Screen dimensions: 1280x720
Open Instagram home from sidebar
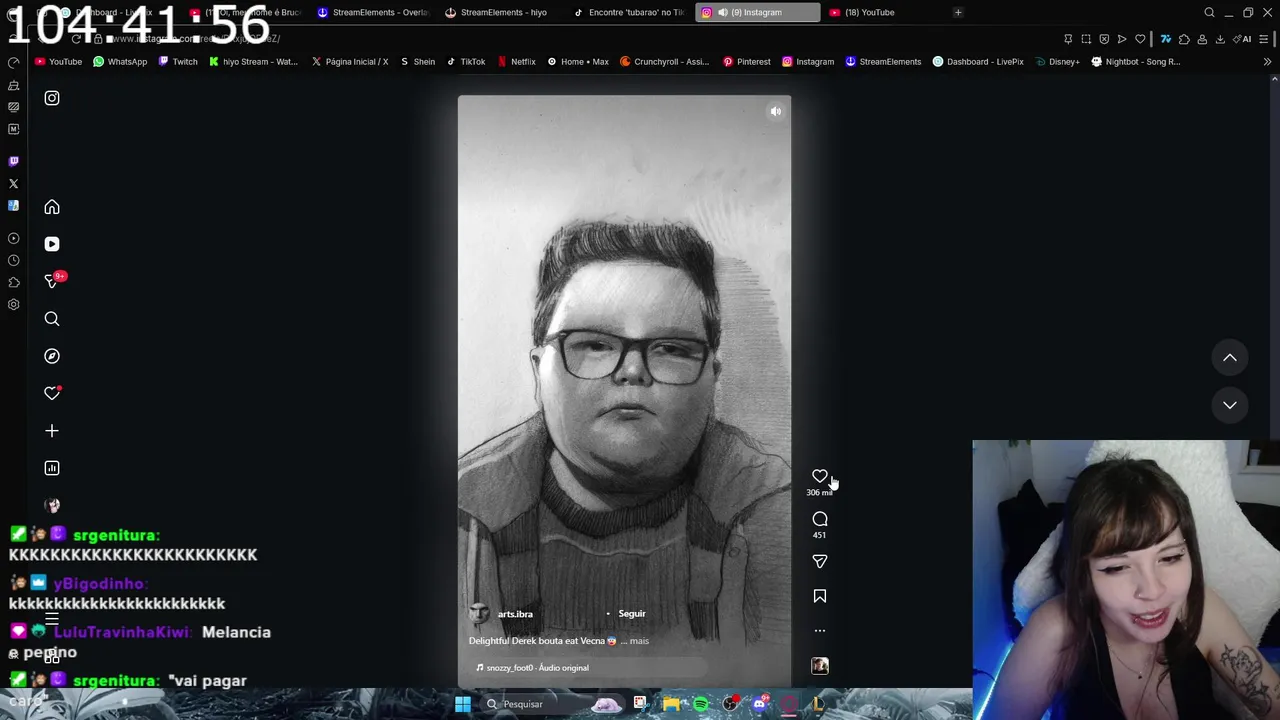click(x=52, y=207)
